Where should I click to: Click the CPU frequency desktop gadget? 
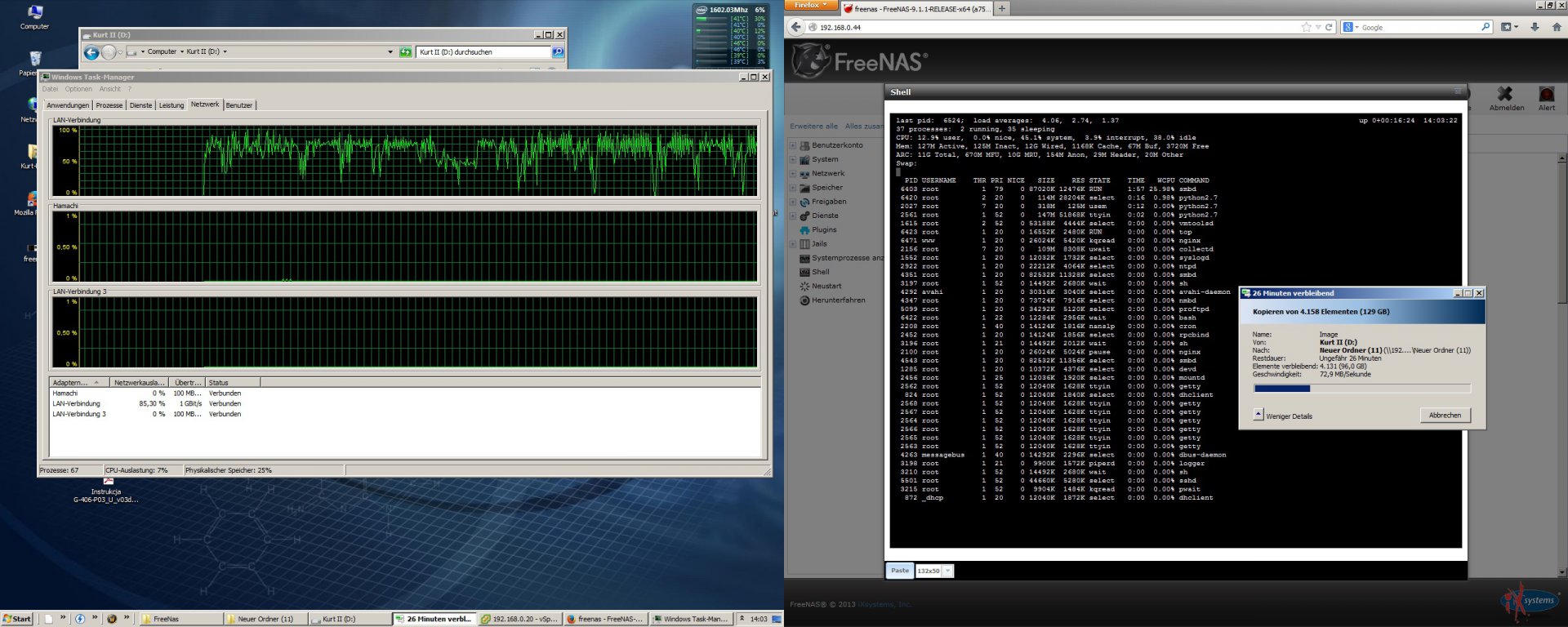click(x=729, y=35)
